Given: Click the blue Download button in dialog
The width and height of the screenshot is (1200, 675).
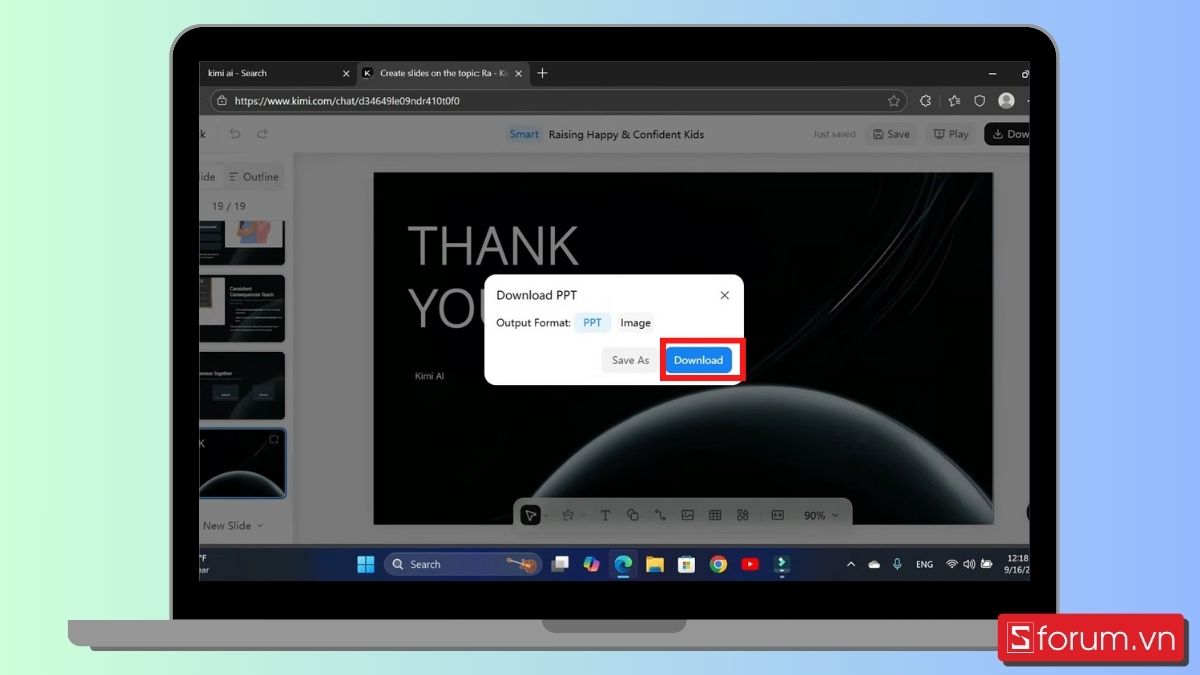Looking at the screenshot, I should pos(698,360).
